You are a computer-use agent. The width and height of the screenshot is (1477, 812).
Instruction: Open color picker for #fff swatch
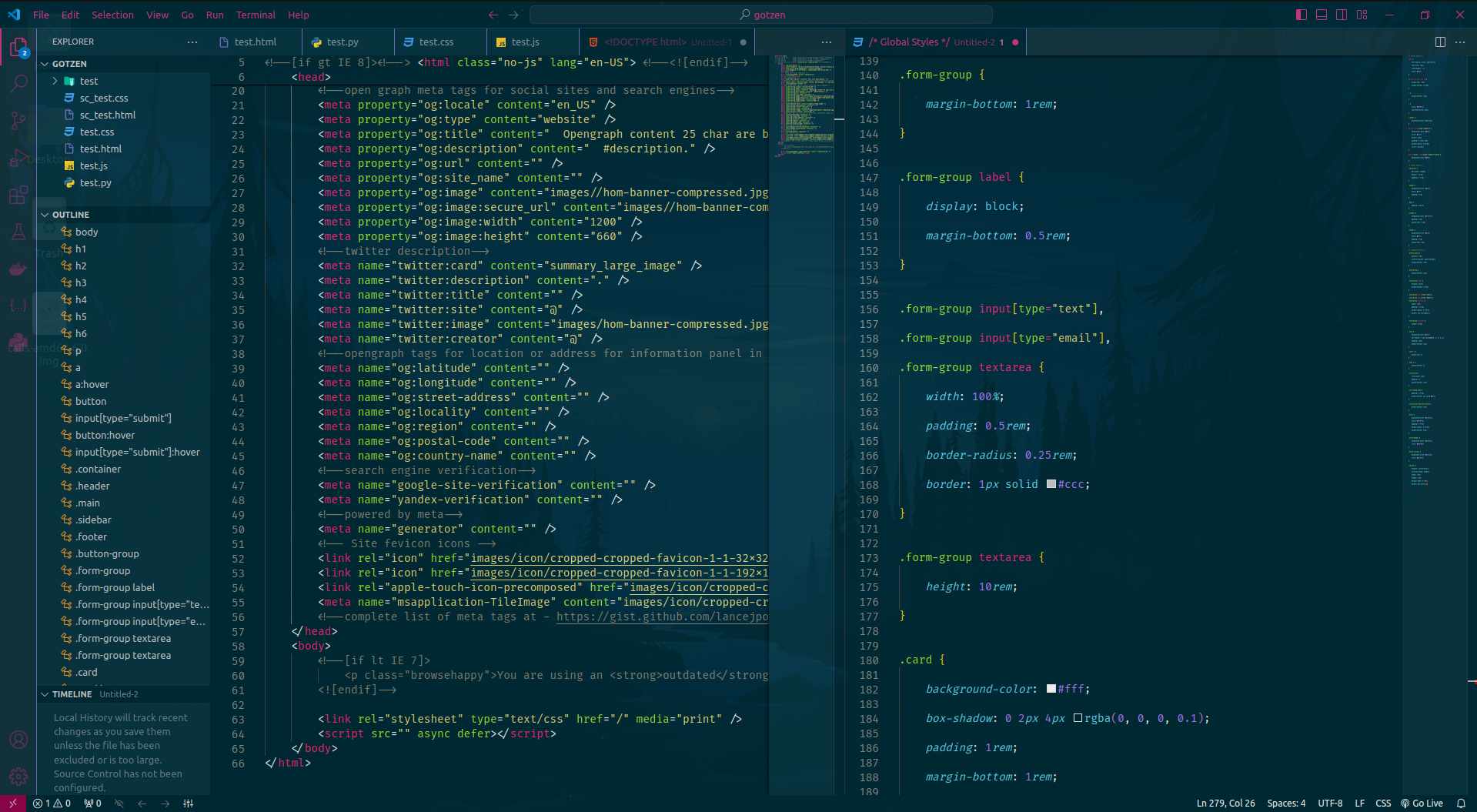pos(1051,690)
